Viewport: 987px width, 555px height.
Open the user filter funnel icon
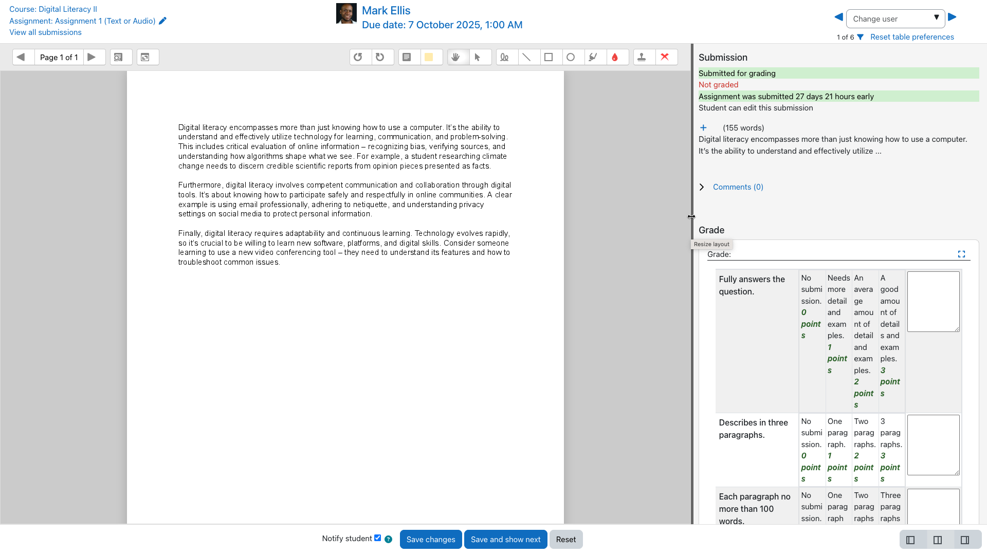(x=860, y=37)
